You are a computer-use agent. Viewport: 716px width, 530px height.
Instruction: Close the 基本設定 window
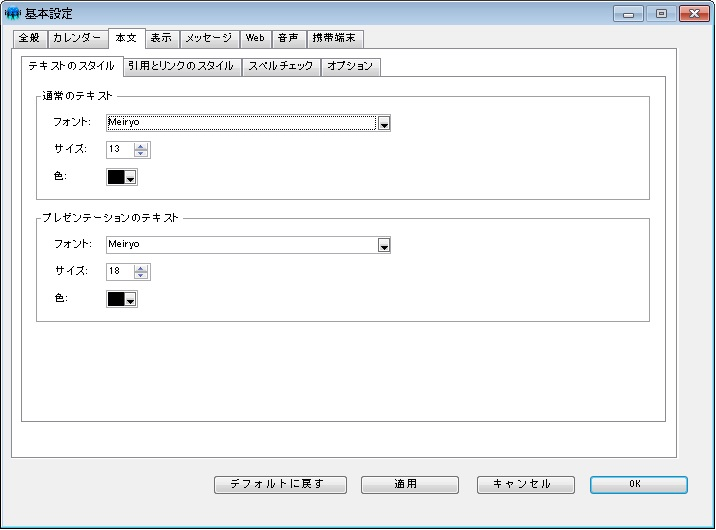(x=695, y=14)
